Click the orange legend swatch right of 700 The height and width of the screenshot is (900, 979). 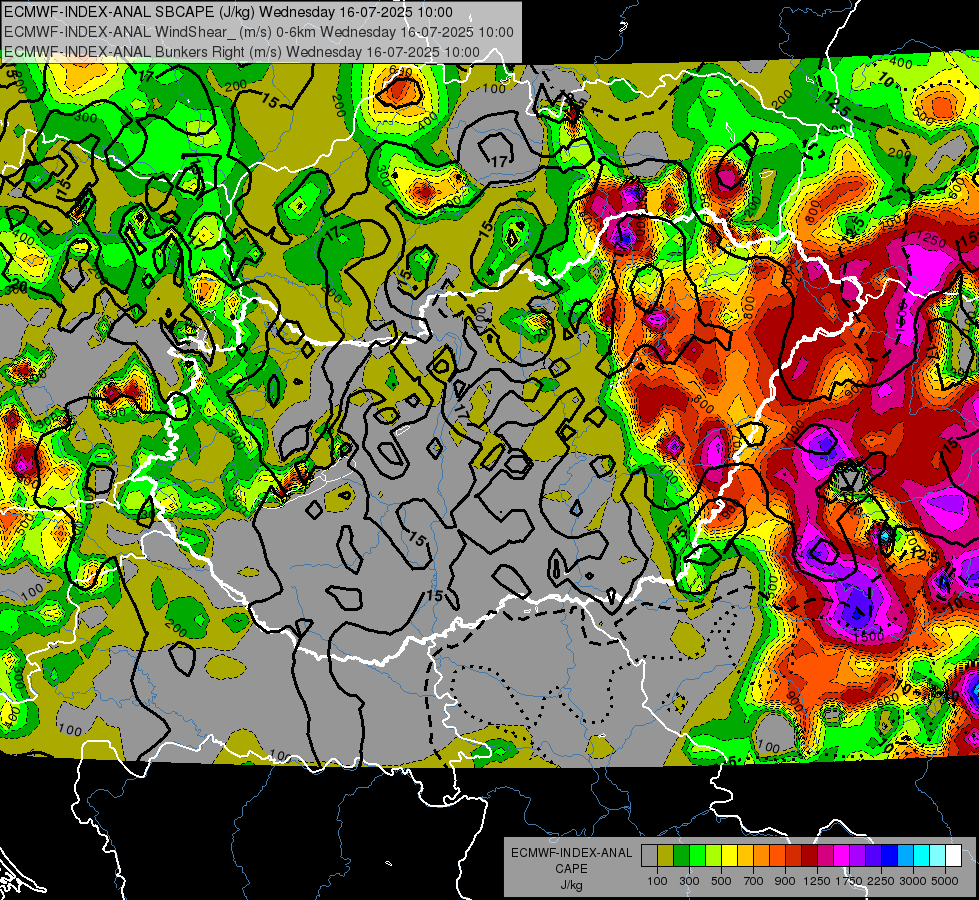[x=762, y=855]
